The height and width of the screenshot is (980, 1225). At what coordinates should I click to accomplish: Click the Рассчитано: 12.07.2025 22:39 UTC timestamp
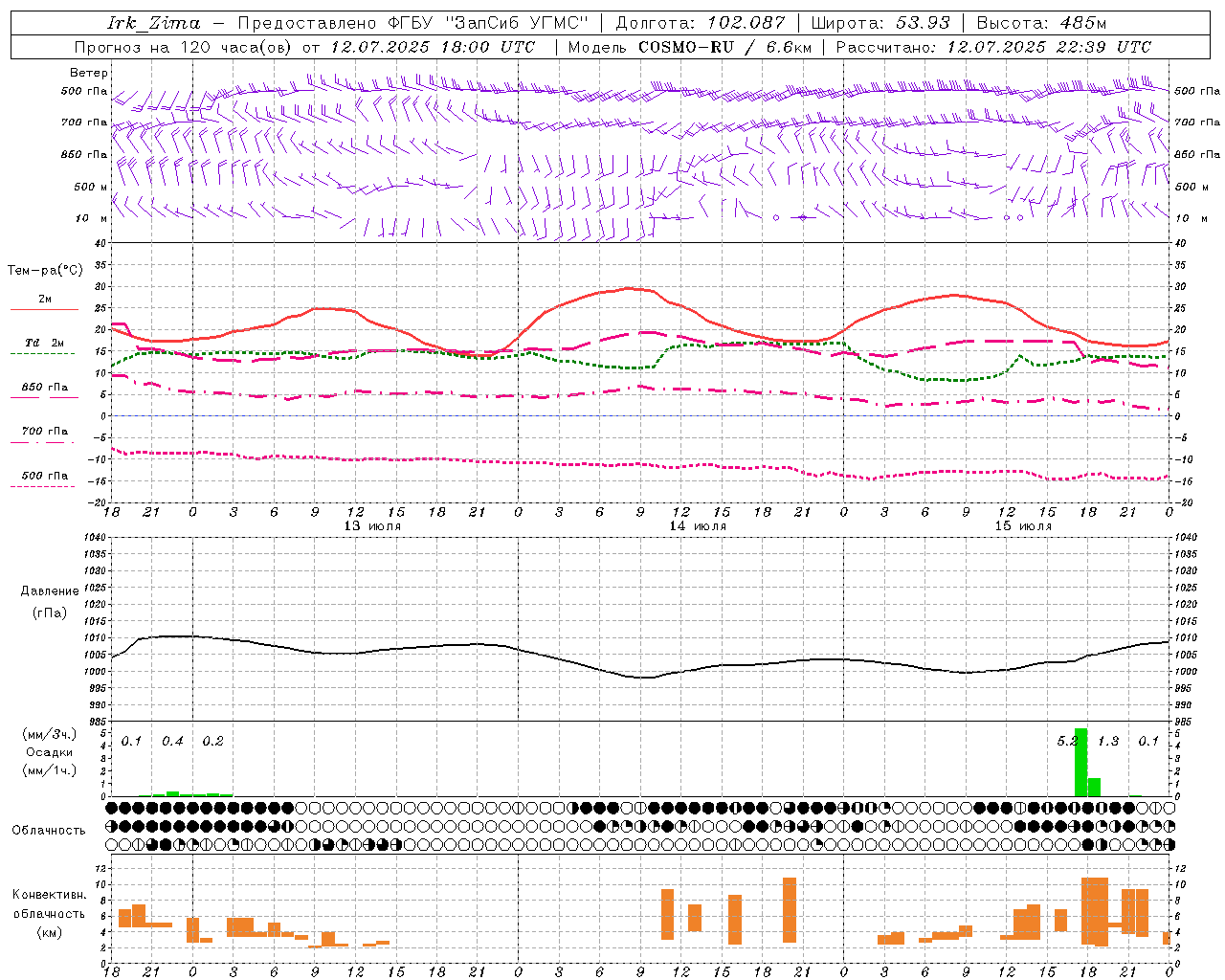(x=993, y=47)
